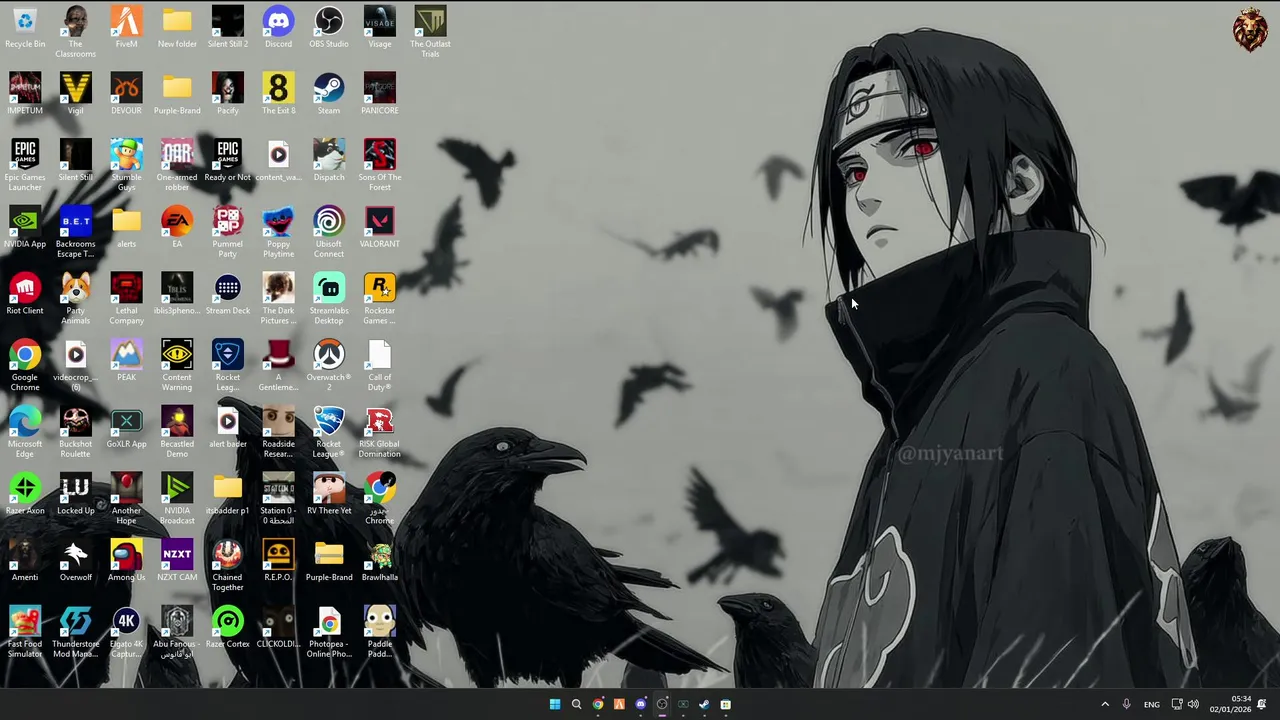Open Microsoft Edge shortcut
Viewport: 1280px width, 720px height.
click(x=25, y=432)
